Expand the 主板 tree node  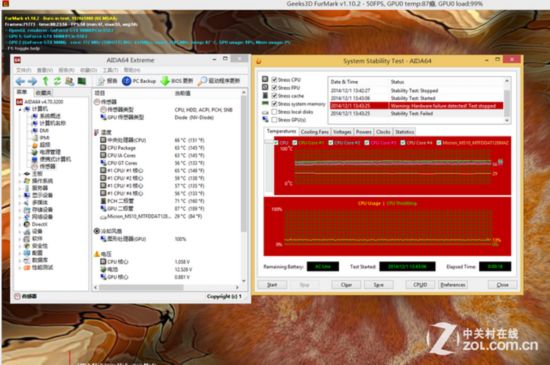tap(20, 174)
